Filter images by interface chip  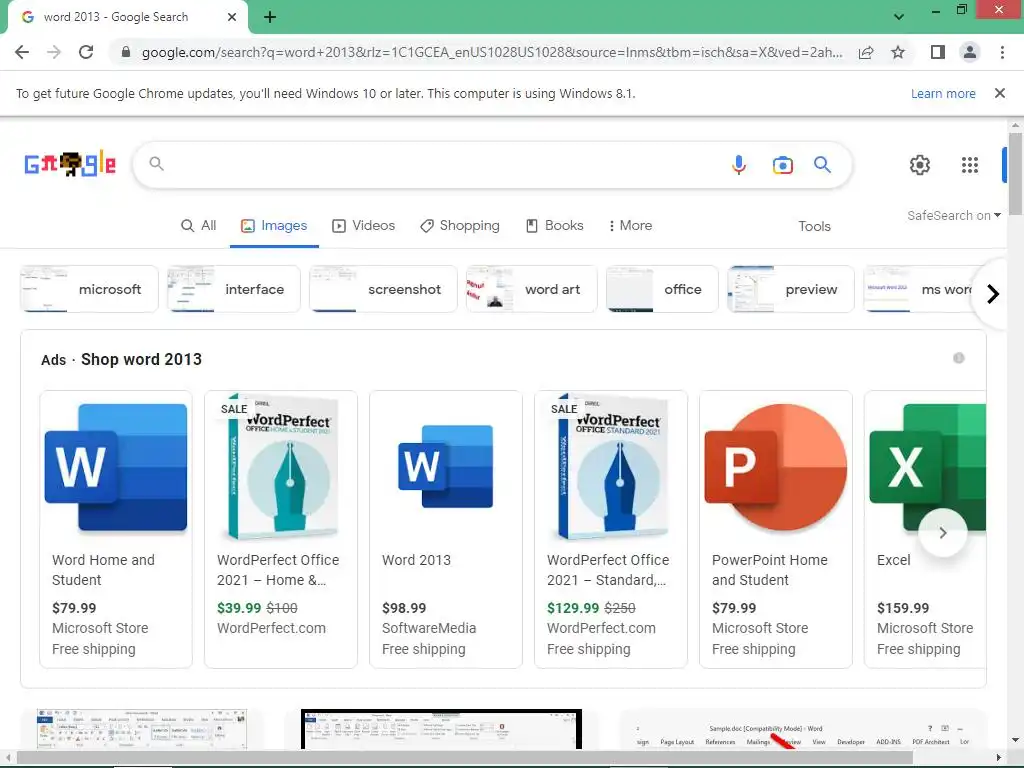pos(233,289)
